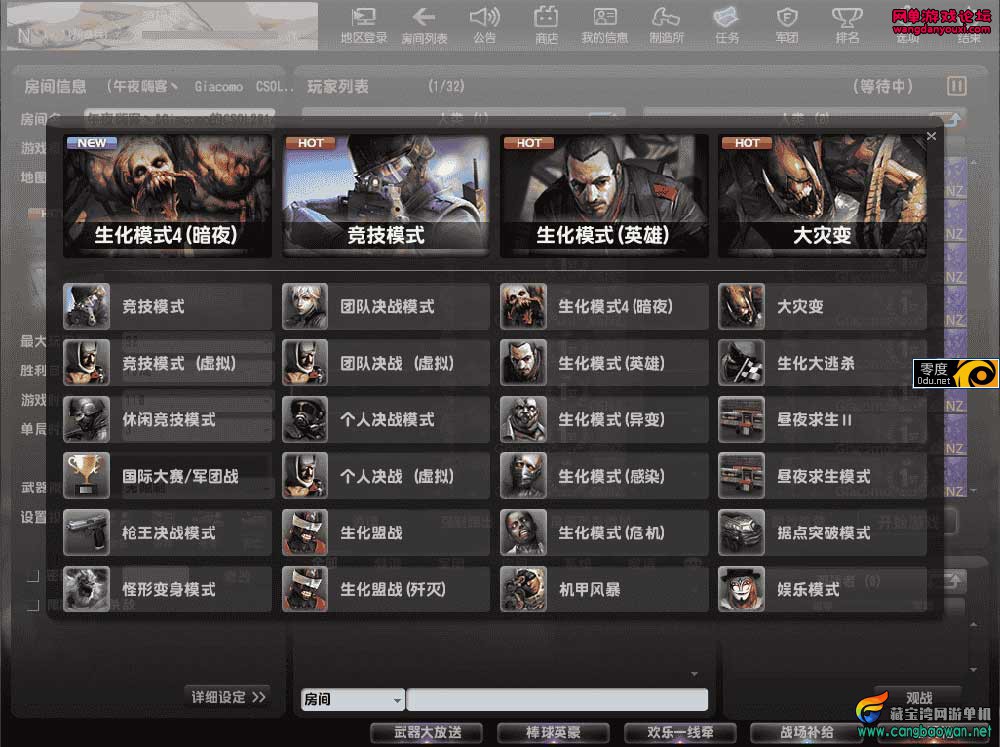Click the mech icon for 机甲风暴
1000x747 pixels.
[x=523, y=589]
